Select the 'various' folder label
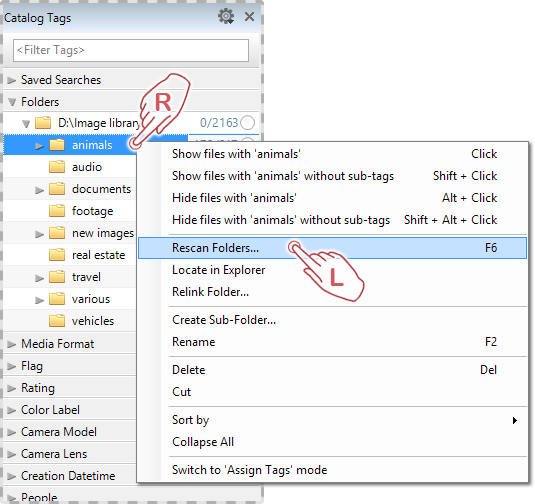This screenshot has height=504, width=535. pyautogui.click(x=91, y=299)
